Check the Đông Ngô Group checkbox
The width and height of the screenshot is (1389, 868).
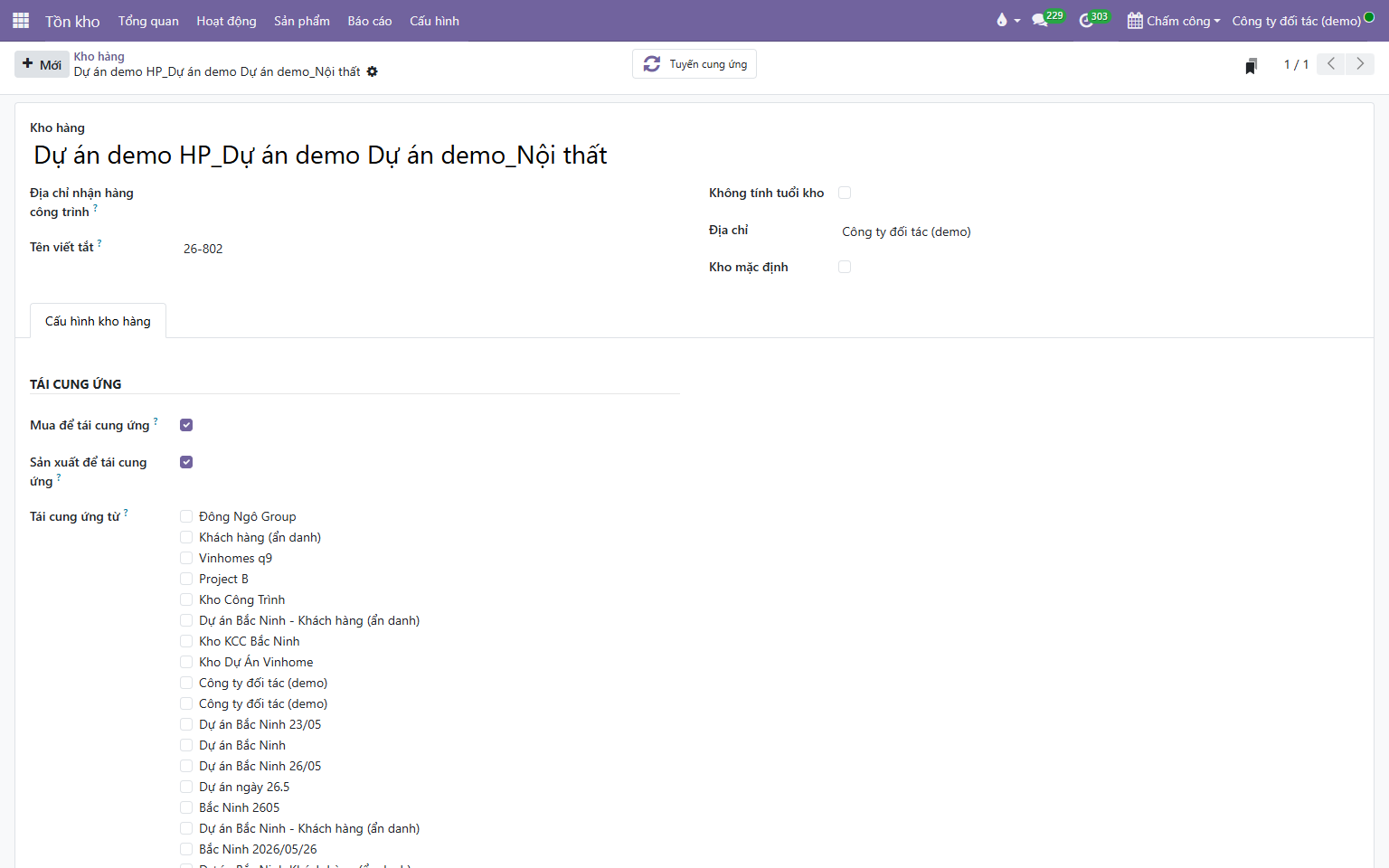pos(186,516)
